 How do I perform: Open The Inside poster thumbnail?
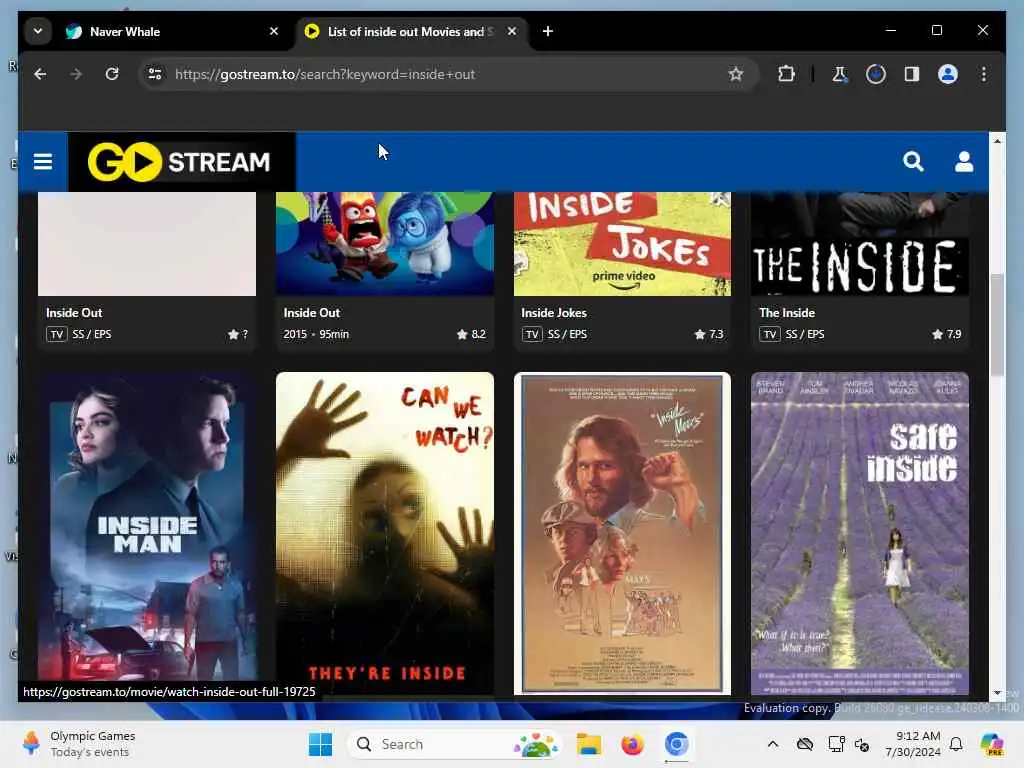[x=860, y=244]
